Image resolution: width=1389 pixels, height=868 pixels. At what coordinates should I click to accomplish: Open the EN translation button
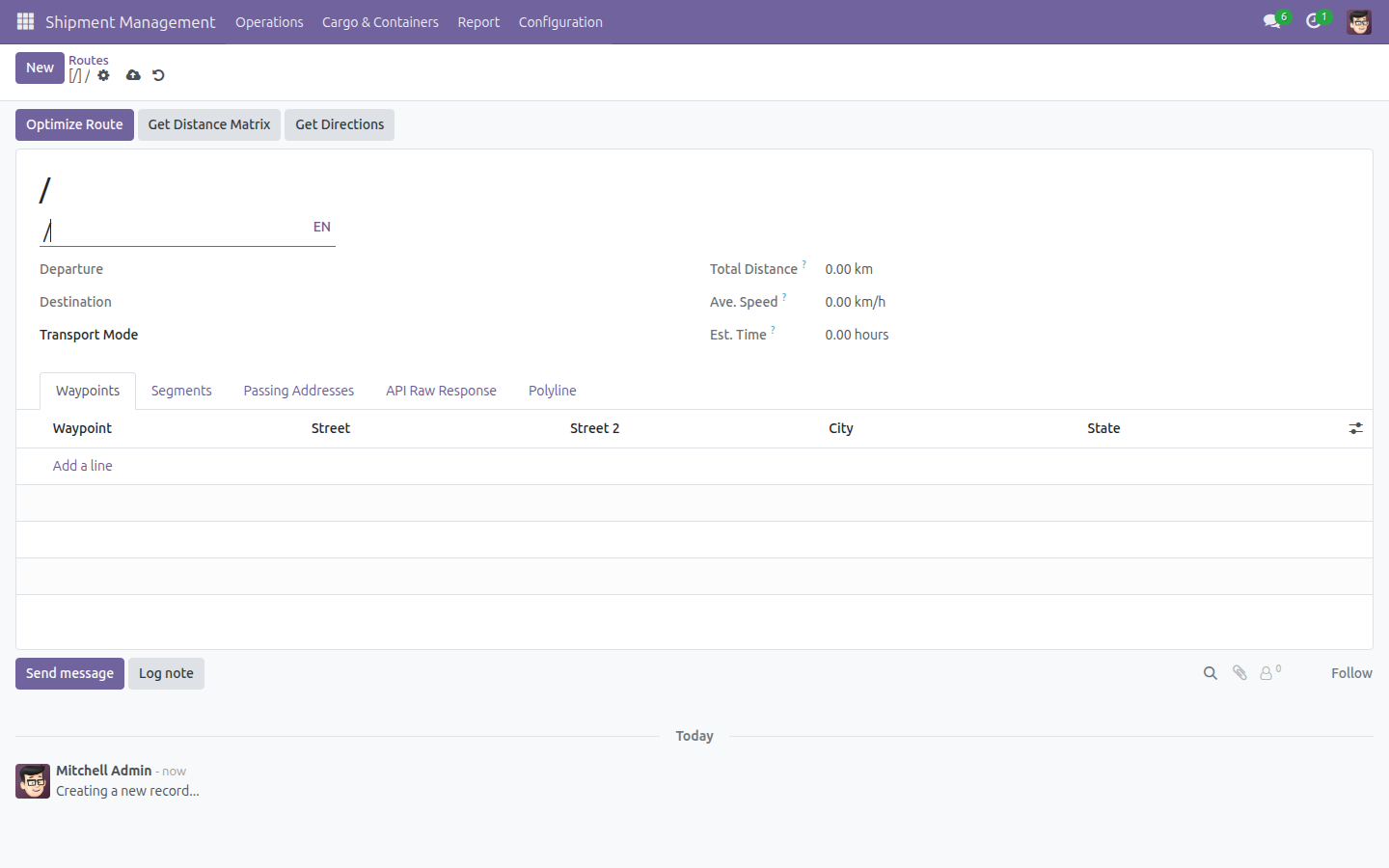pos(322,227)
